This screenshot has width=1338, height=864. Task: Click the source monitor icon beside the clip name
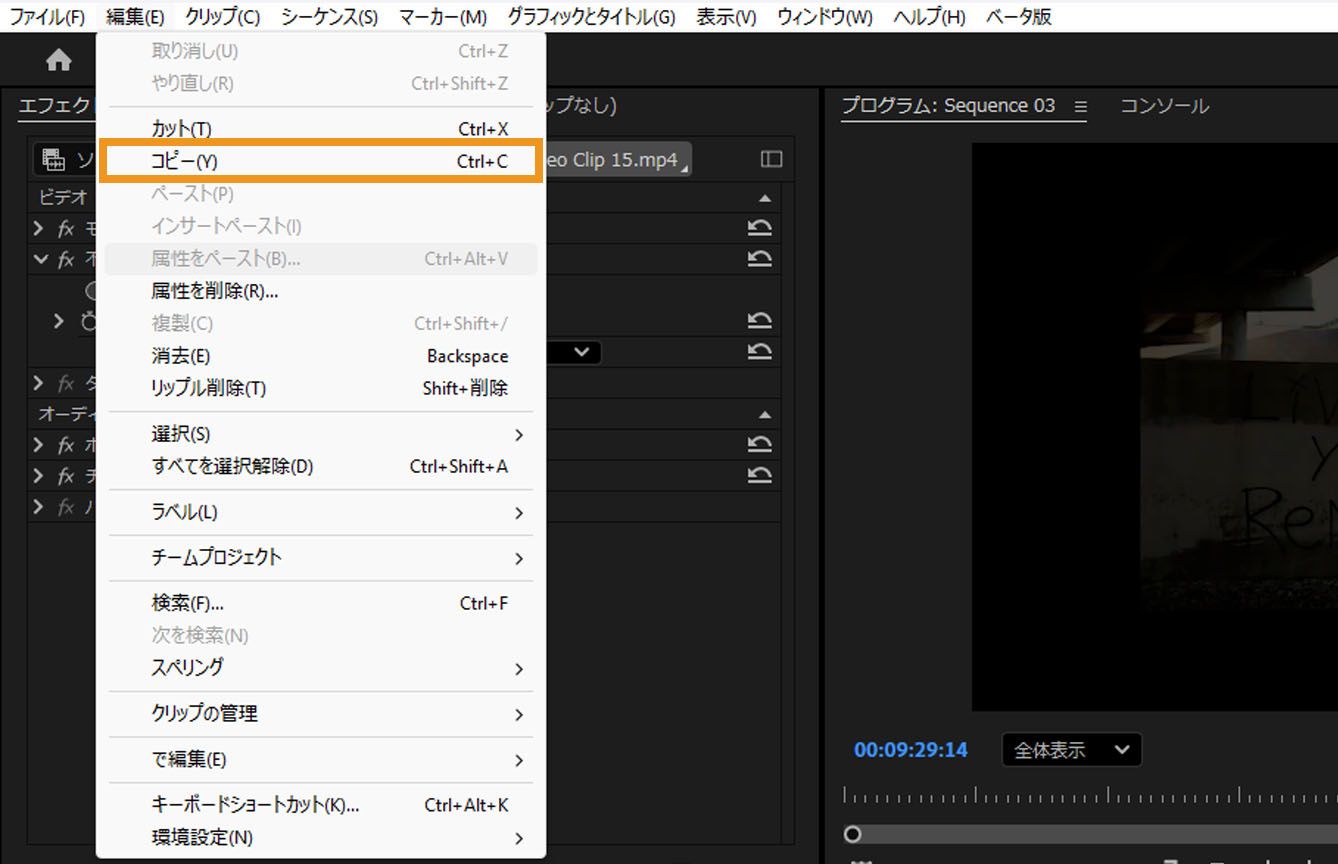click(54, 160)
